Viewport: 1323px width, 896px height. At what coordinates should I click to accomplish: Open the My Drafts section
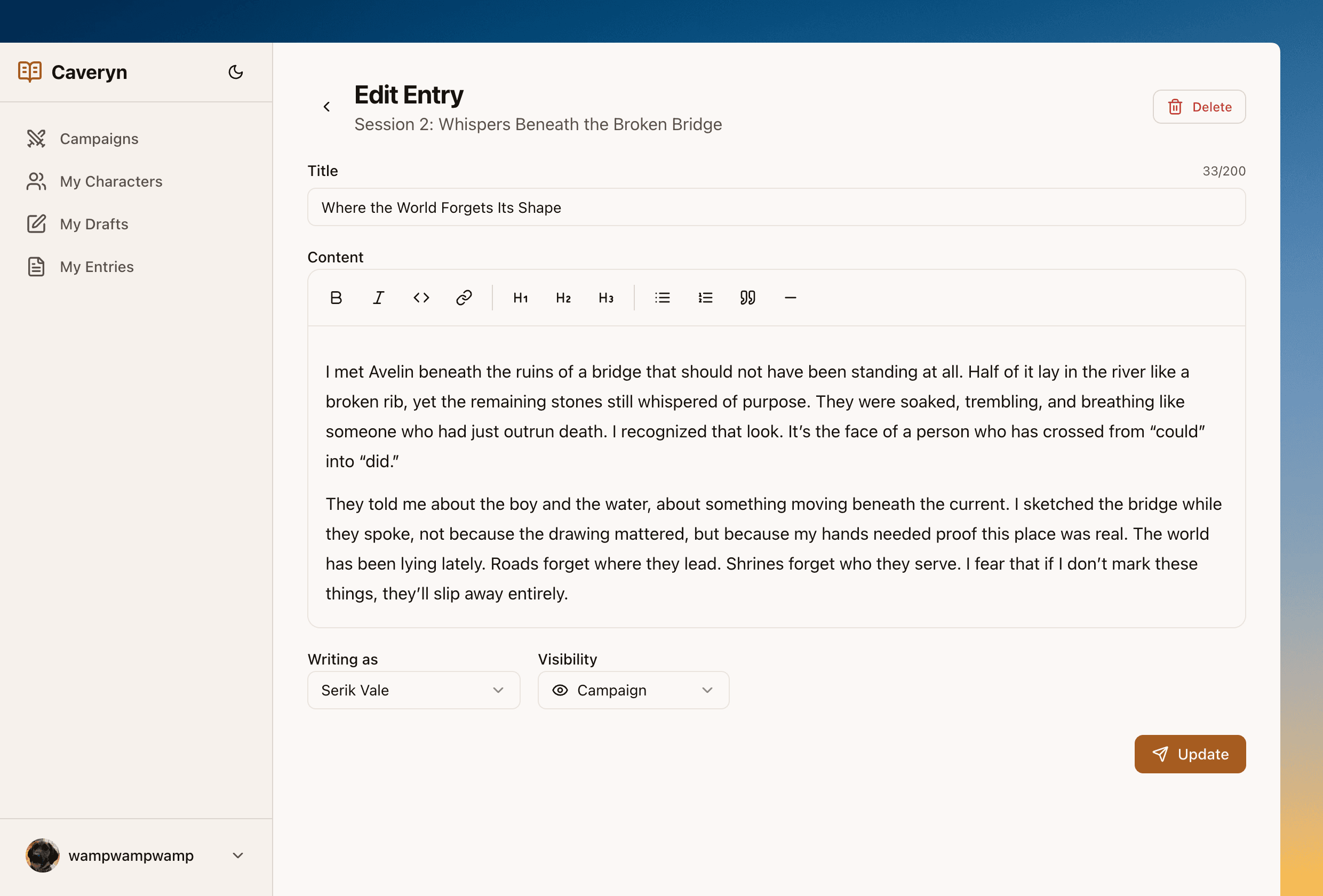point(94,223)
